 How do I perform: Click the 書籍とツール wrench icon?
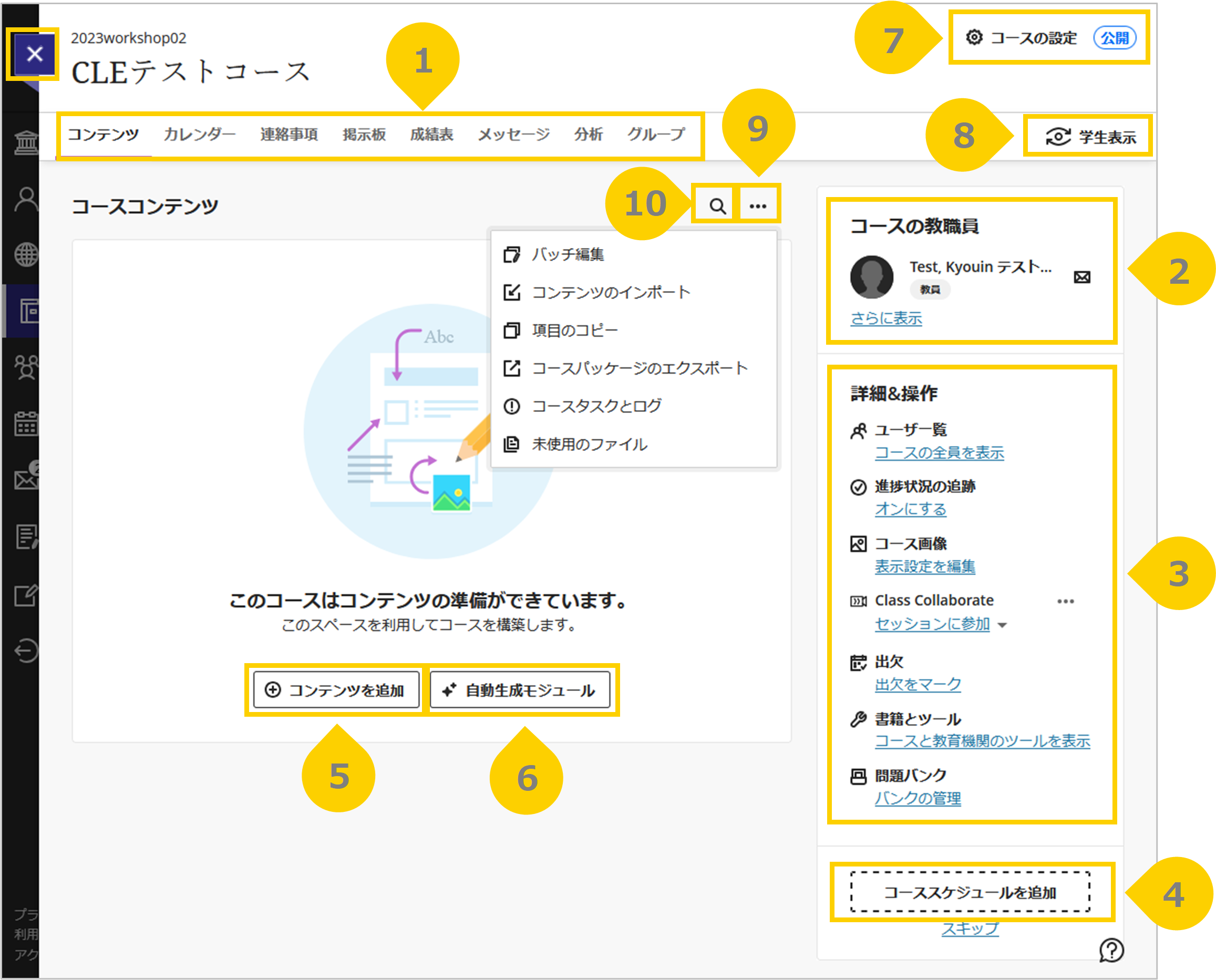click(x=858, y=719)
